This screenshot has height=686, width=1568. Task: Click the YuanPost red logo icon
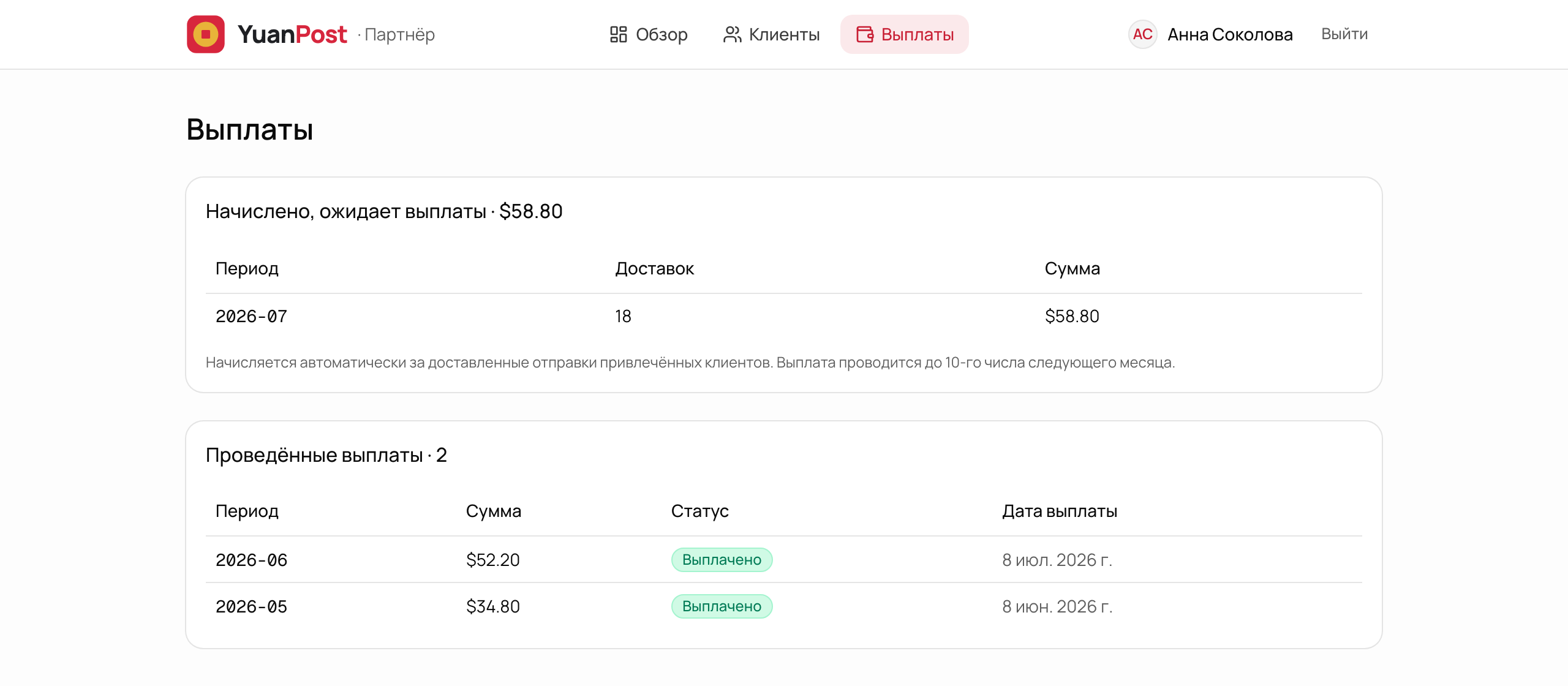206,34
